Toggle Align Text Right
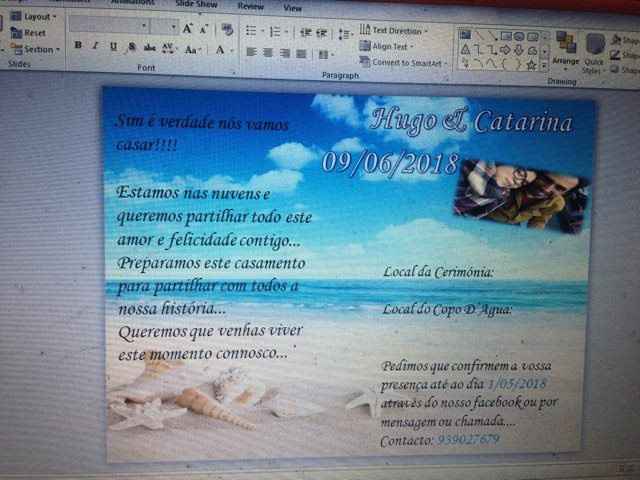640x480 pixels. tap(284, 53)
